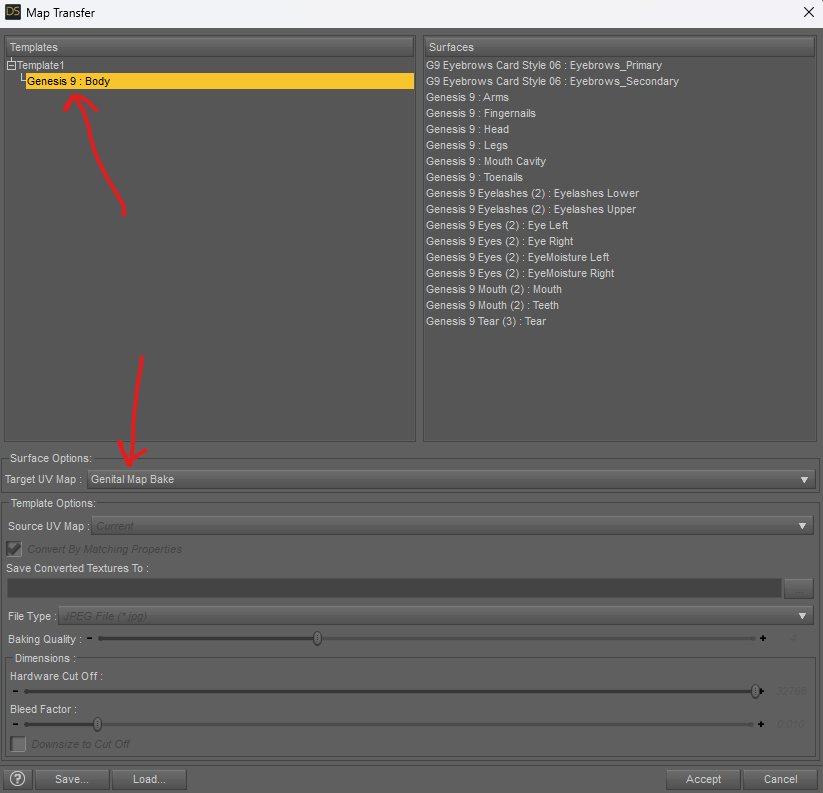Image resolution: width=823 pixels, height=793 pixels.
Task: Click the Bleed Factor value 0.010
Action: click(790, 724)
